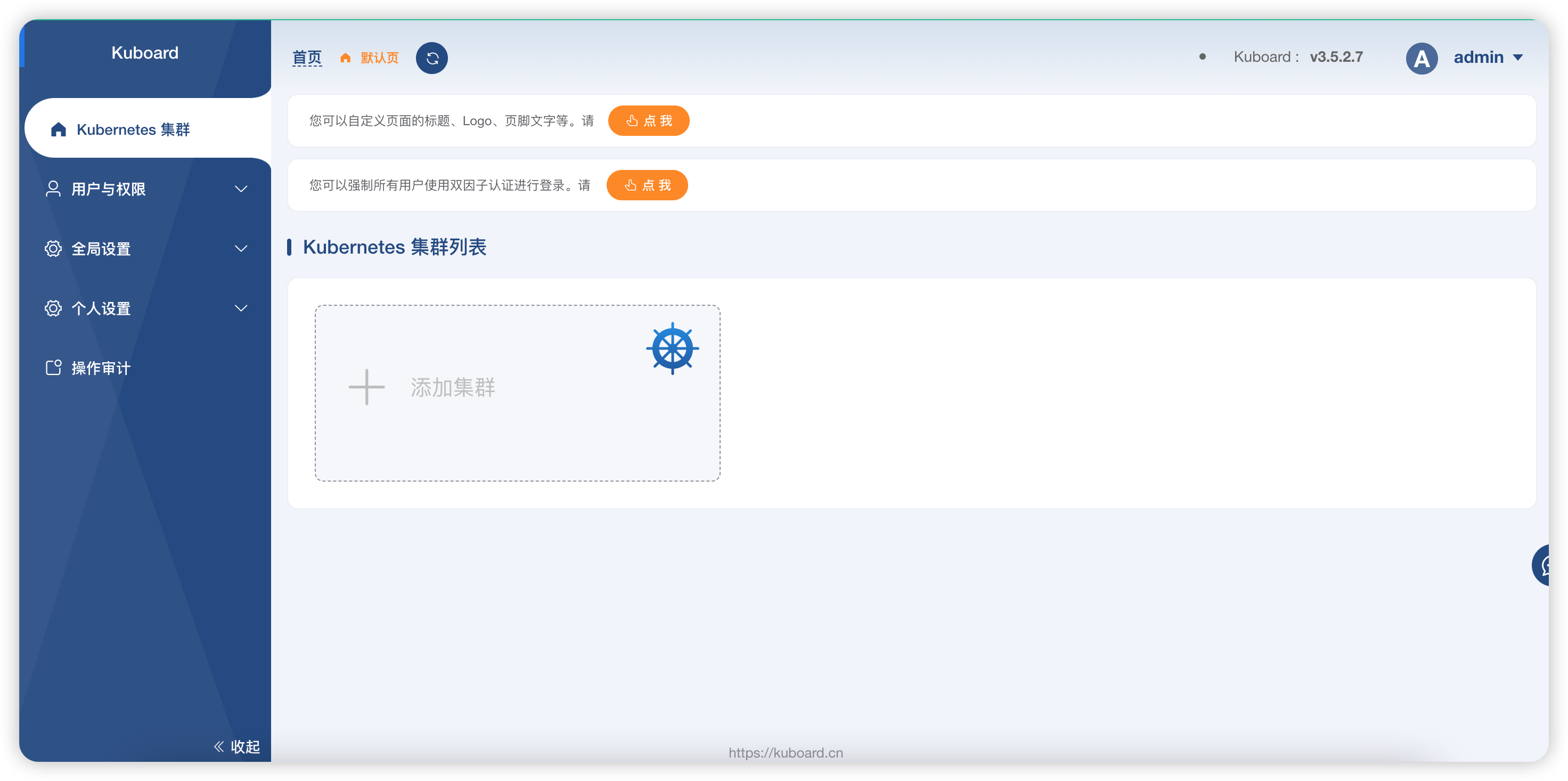Click the 首页 breadcrumb link

(307, 58)
